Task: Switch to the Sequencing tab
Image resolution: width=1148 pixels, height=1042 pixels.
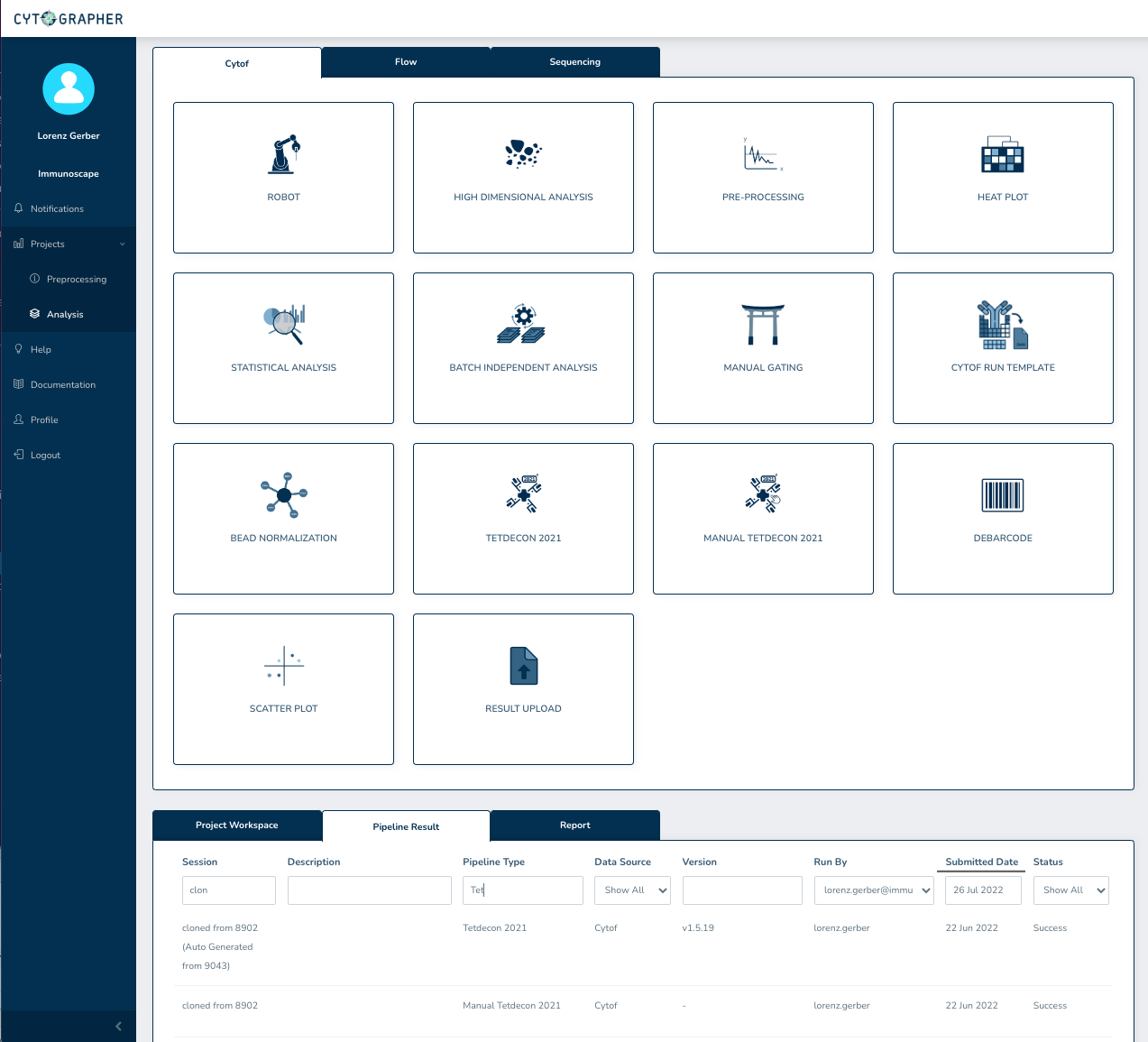Action: click(x=575, y=62)
